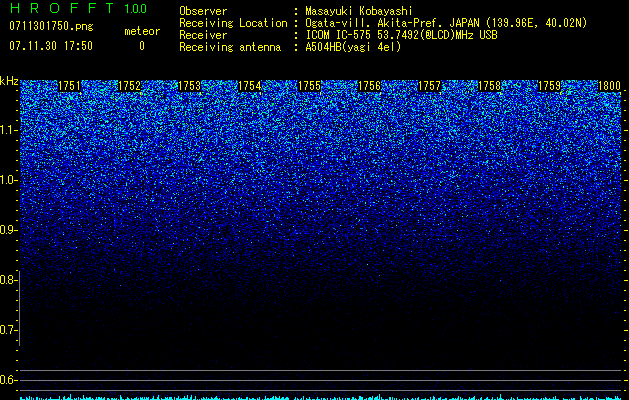Screen dimensions: 629x400
Task: Click the 1753 time marker
Action: 189,86
